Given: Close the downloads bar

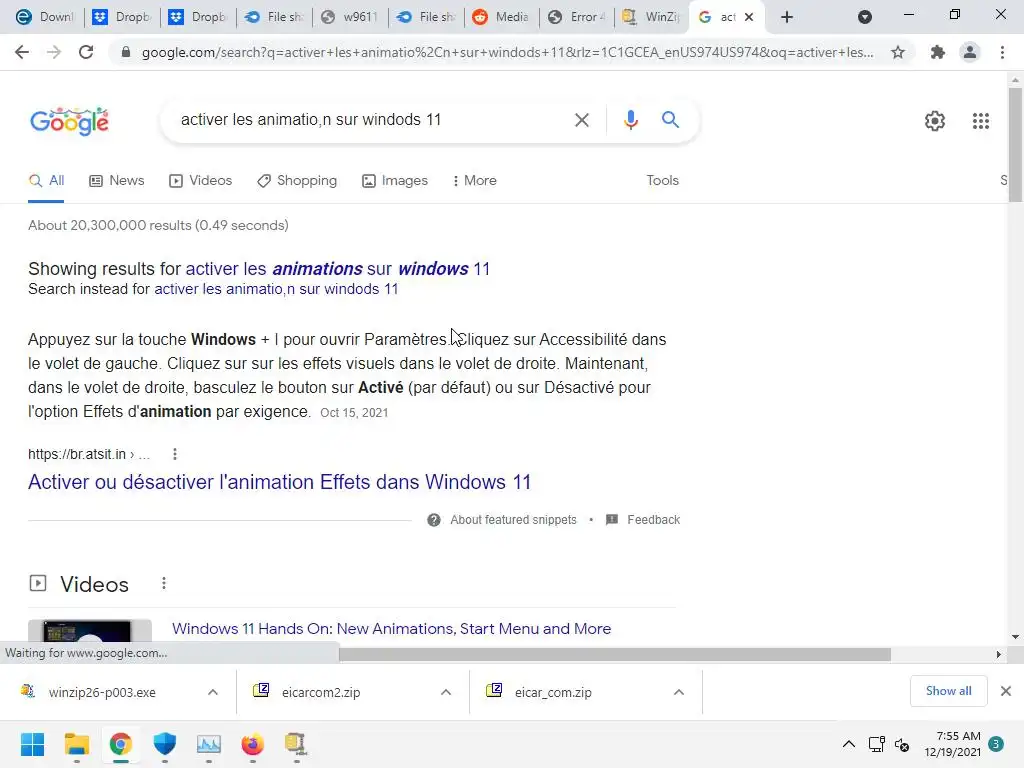Looking at the screenshot, I should 1006,691.
